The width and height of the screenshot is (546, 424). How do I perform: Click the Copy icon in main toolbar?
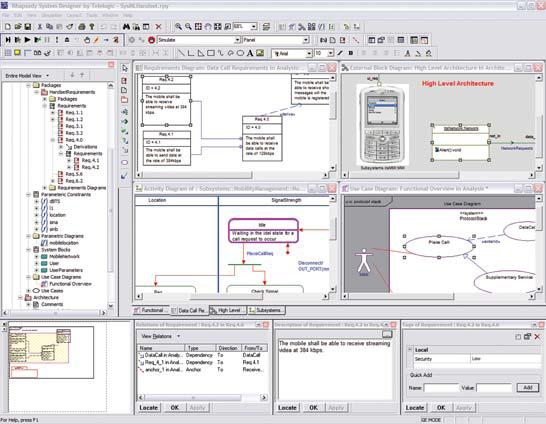(x=49, y=26)
